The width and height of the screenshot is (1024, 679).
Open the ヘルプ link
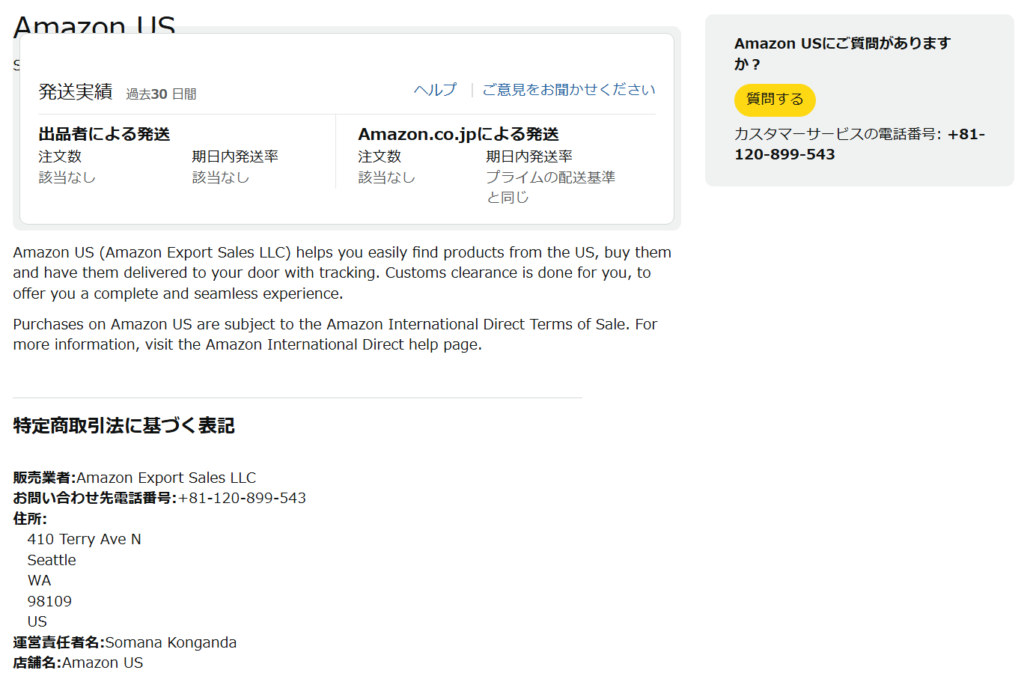point(435,90)
